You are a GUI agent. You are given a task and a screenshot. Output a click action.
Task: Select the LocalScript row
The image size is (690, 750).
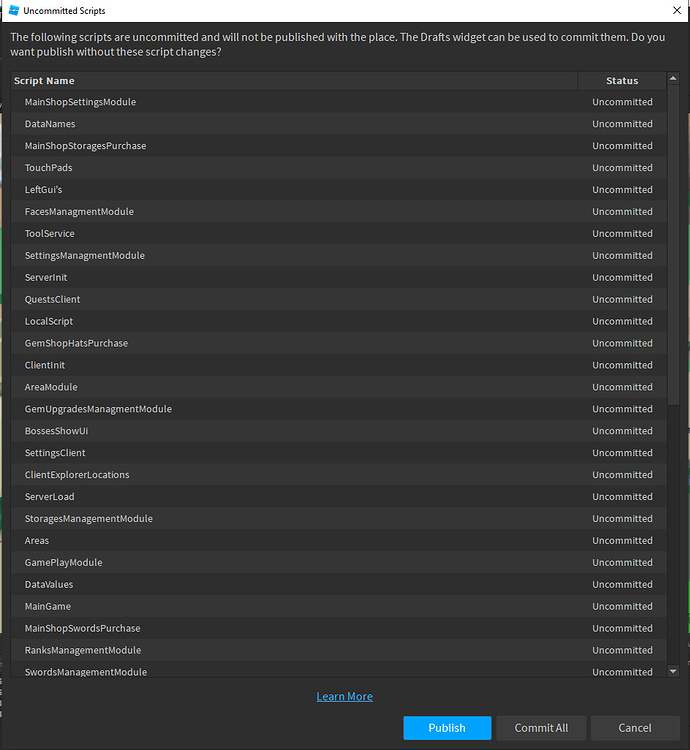(339, 321)
